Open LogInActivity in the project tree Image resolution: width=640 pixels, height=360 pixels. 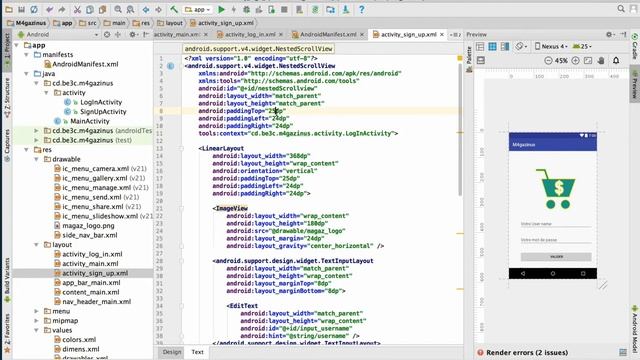[101, 102]
